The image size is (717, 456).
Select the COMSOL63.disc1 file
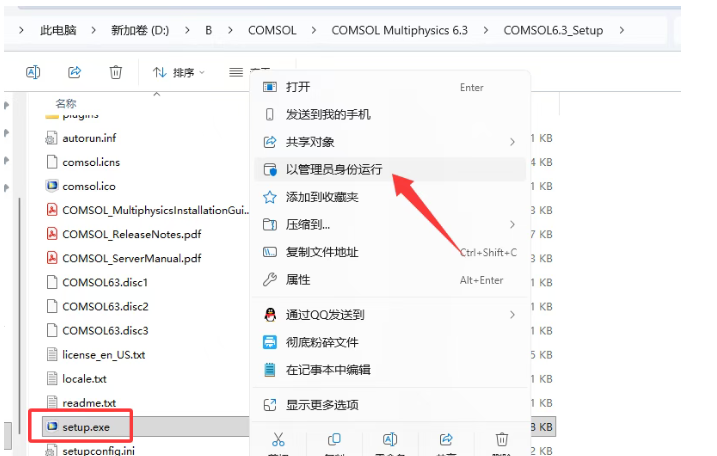coord(105,282)
